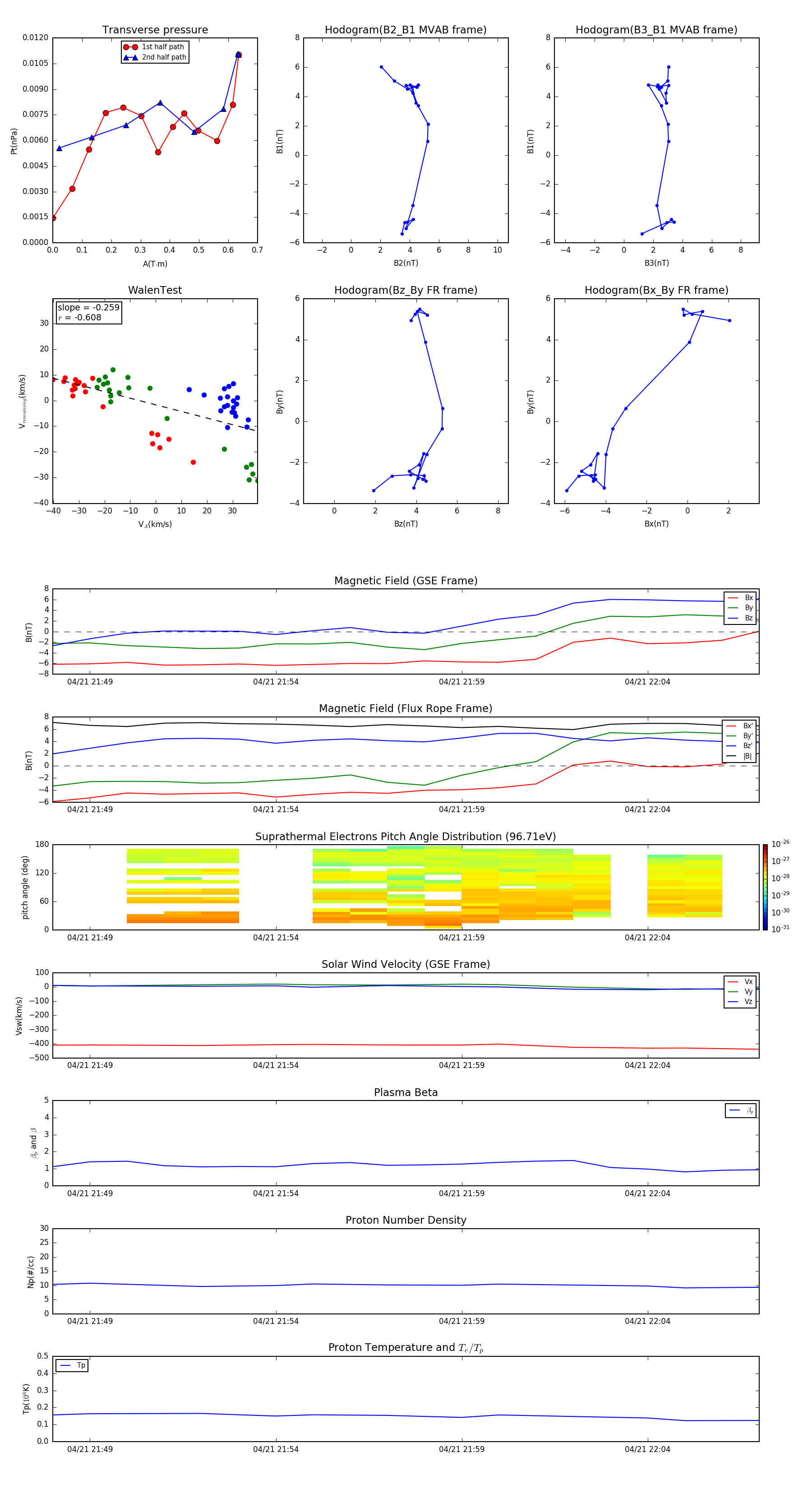This screenshot has width=812, height=1489.
Task: Click 'Proton Number Density' title
Action: 406,1220
